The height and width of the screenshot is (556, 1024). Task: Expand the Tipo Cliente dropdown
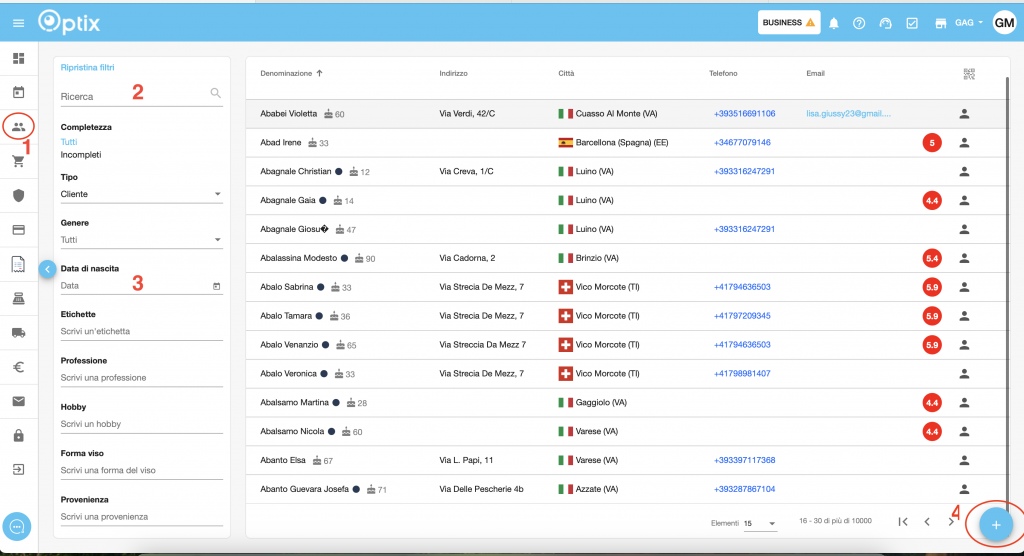click(x=141, y=194)
